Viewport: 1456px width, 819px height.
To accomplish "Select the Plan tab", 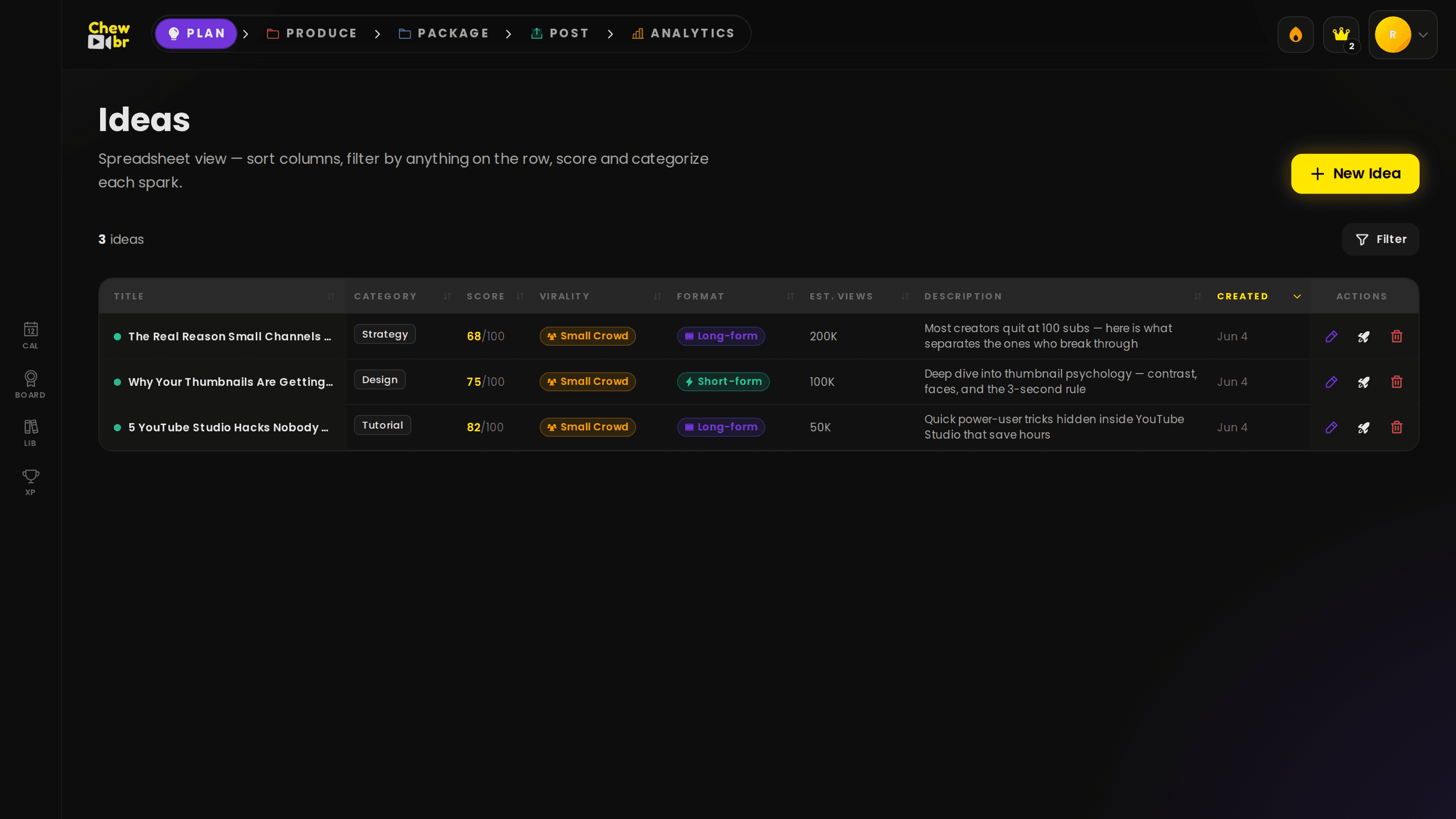I will click(x=196, y=33).
